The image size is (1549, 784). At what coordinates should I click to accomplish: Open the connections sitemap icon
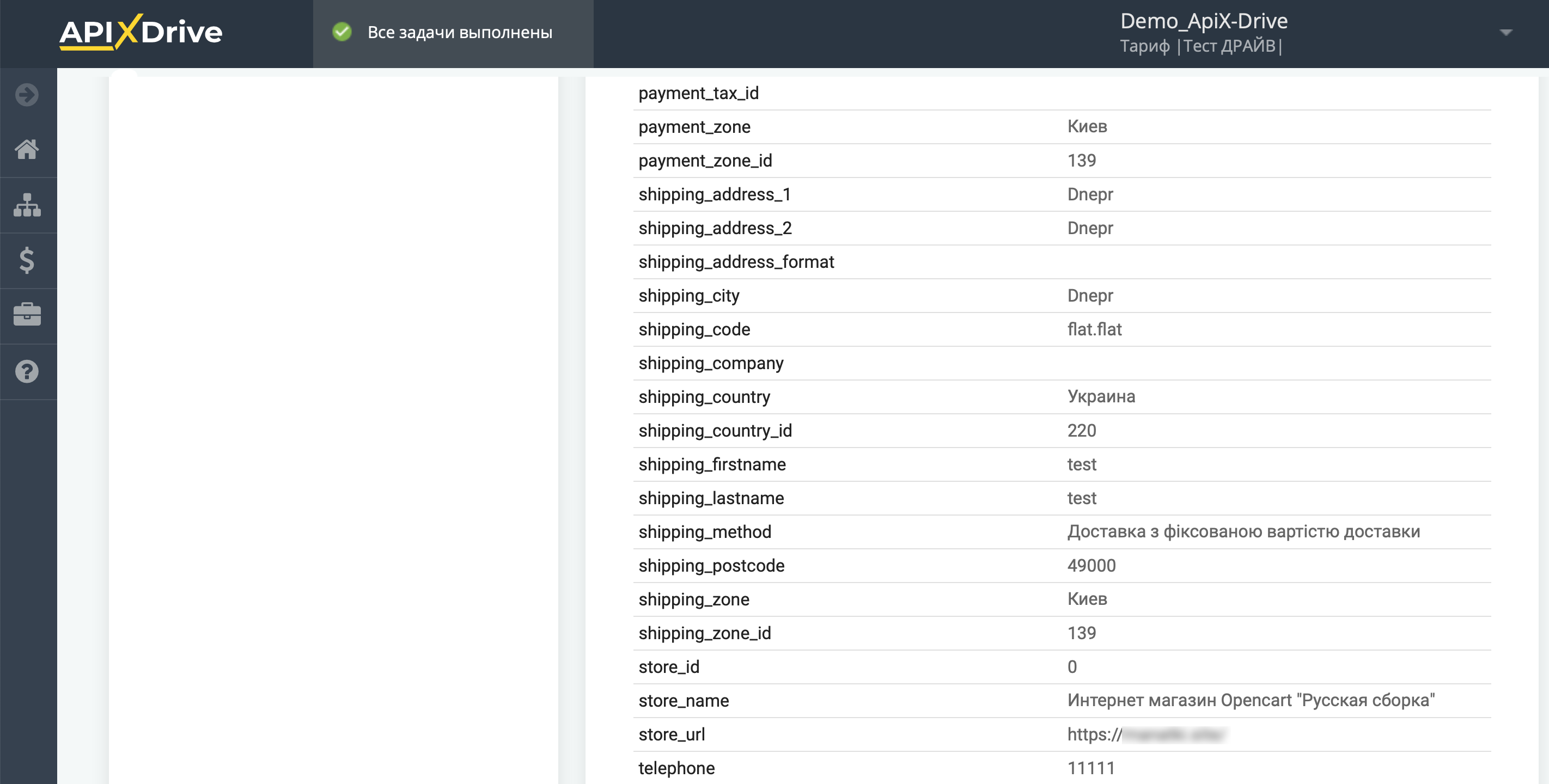click(x=27, y=205)
